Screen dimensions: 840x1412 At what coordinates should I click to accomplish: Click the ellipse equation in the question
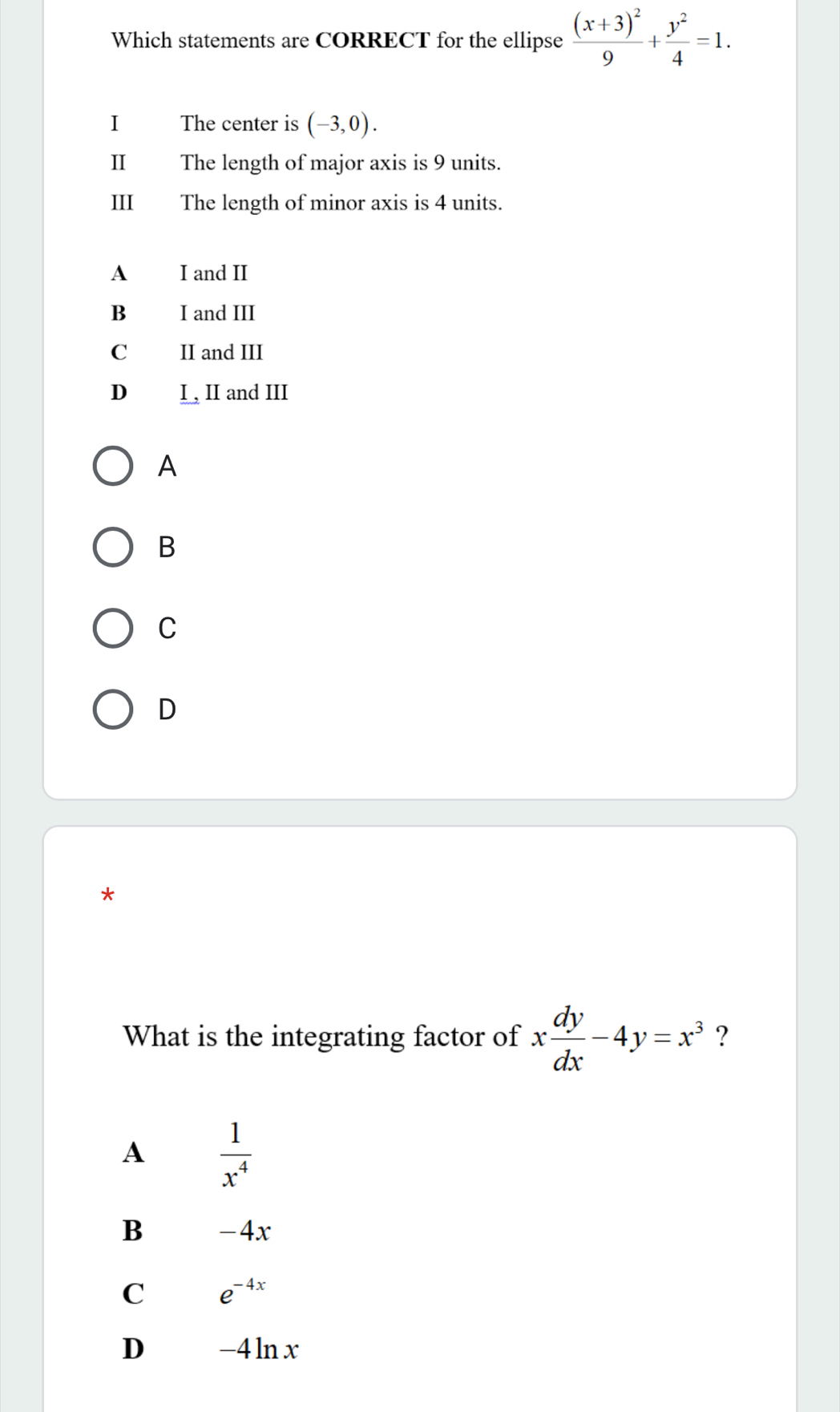click(650, 42)
